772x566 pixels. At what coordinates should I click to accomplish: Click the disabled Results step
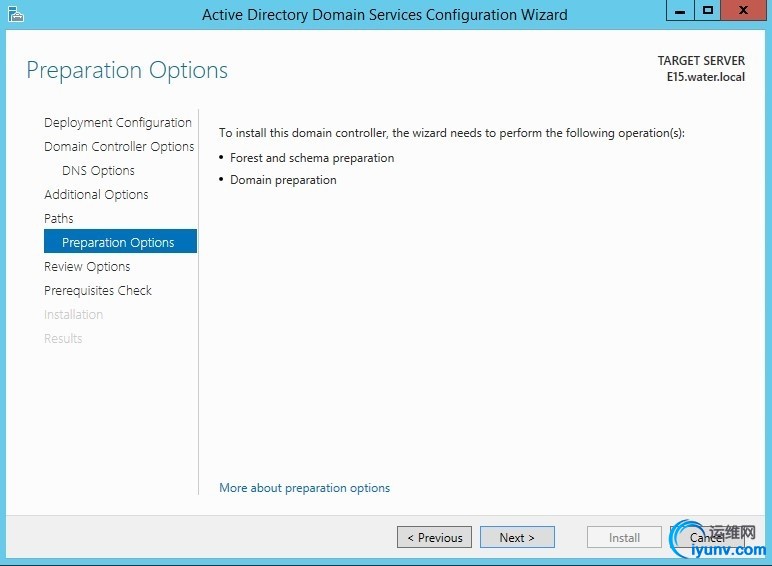tap(63, 339)
